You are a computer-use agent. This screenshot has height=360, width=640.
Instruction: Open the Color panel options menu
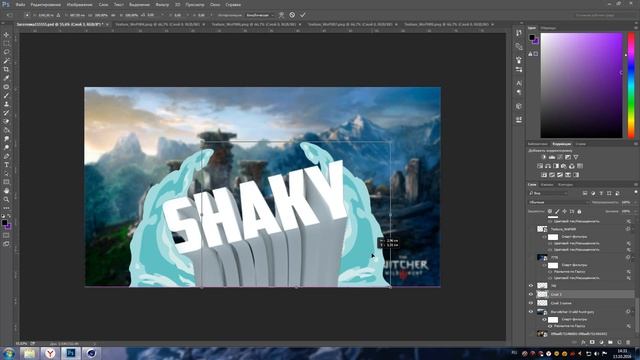636,28
